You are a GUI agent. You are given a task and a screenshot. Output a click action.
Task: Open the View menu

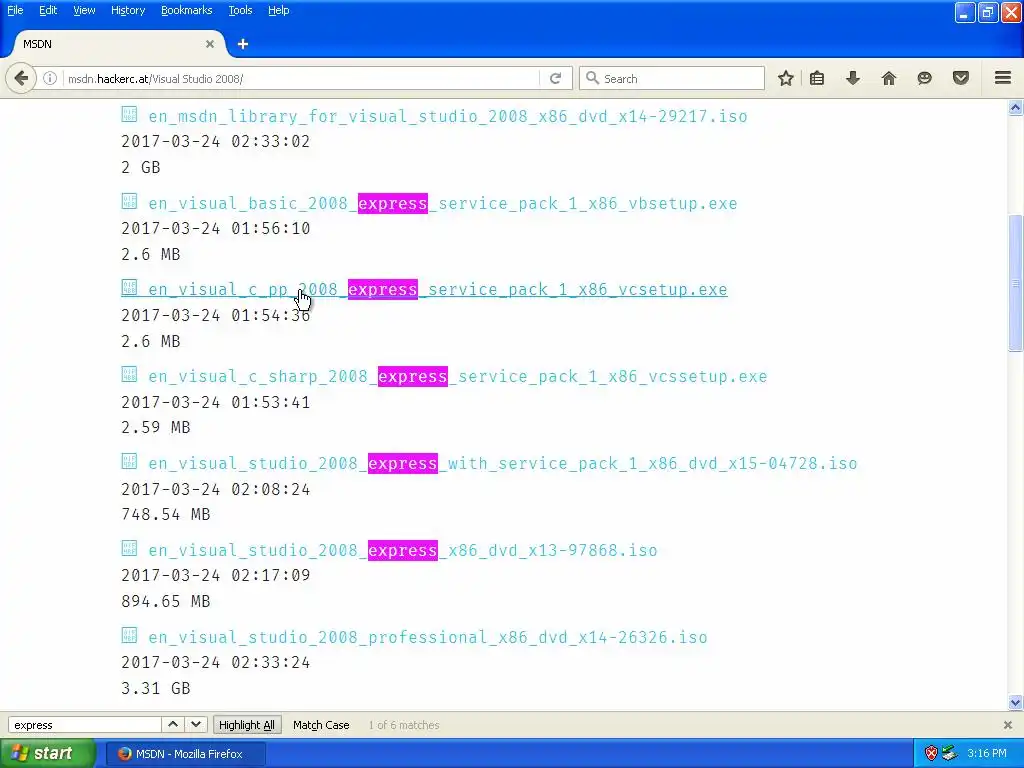click(x=84, y=10)
